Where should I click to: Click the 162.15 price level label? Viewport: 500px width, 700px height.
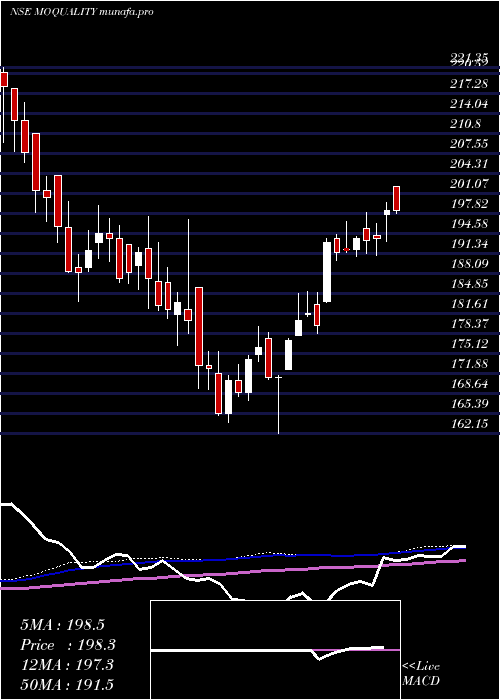[x=469, y=424]
